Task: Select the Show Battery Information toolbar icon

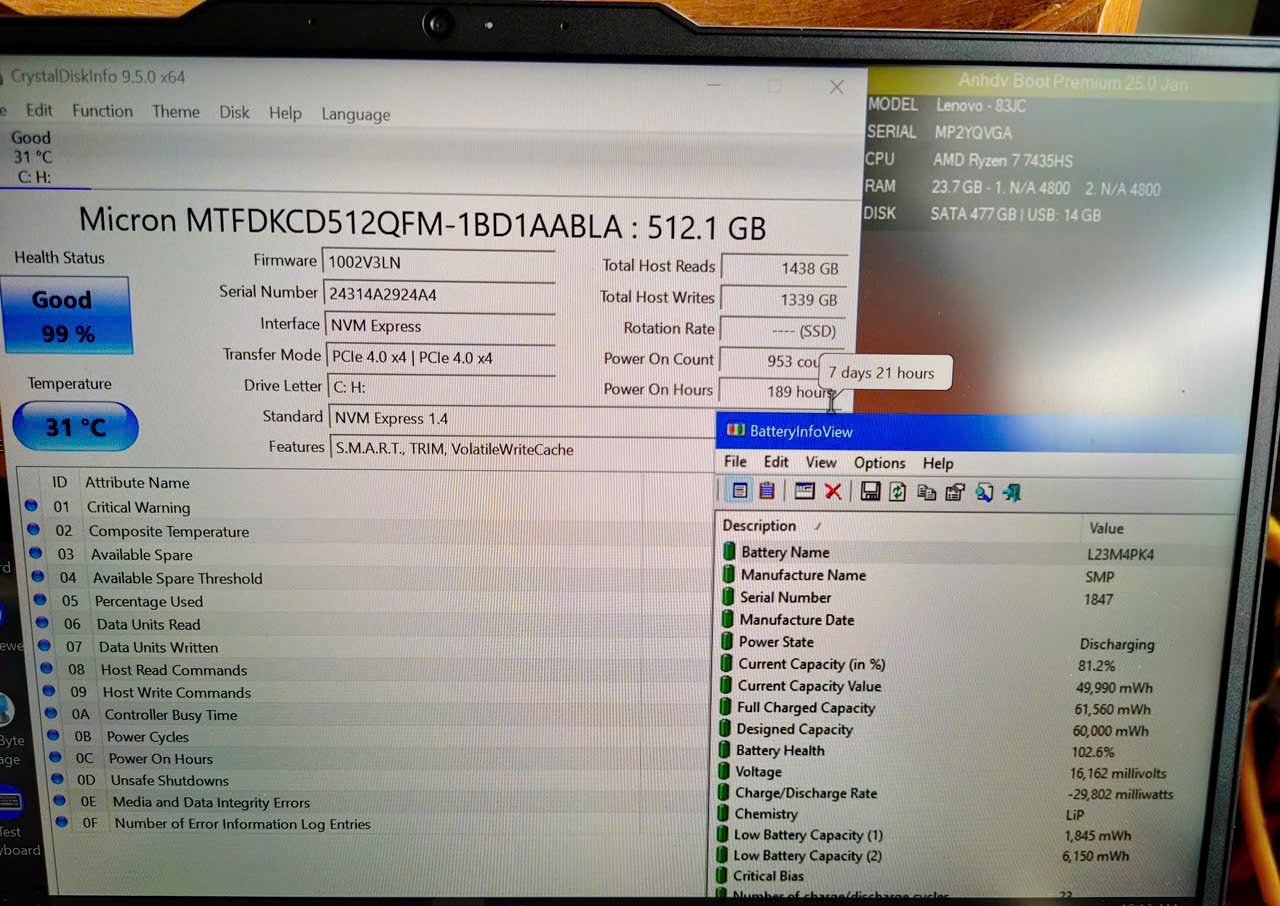Action: pos(740,491)
